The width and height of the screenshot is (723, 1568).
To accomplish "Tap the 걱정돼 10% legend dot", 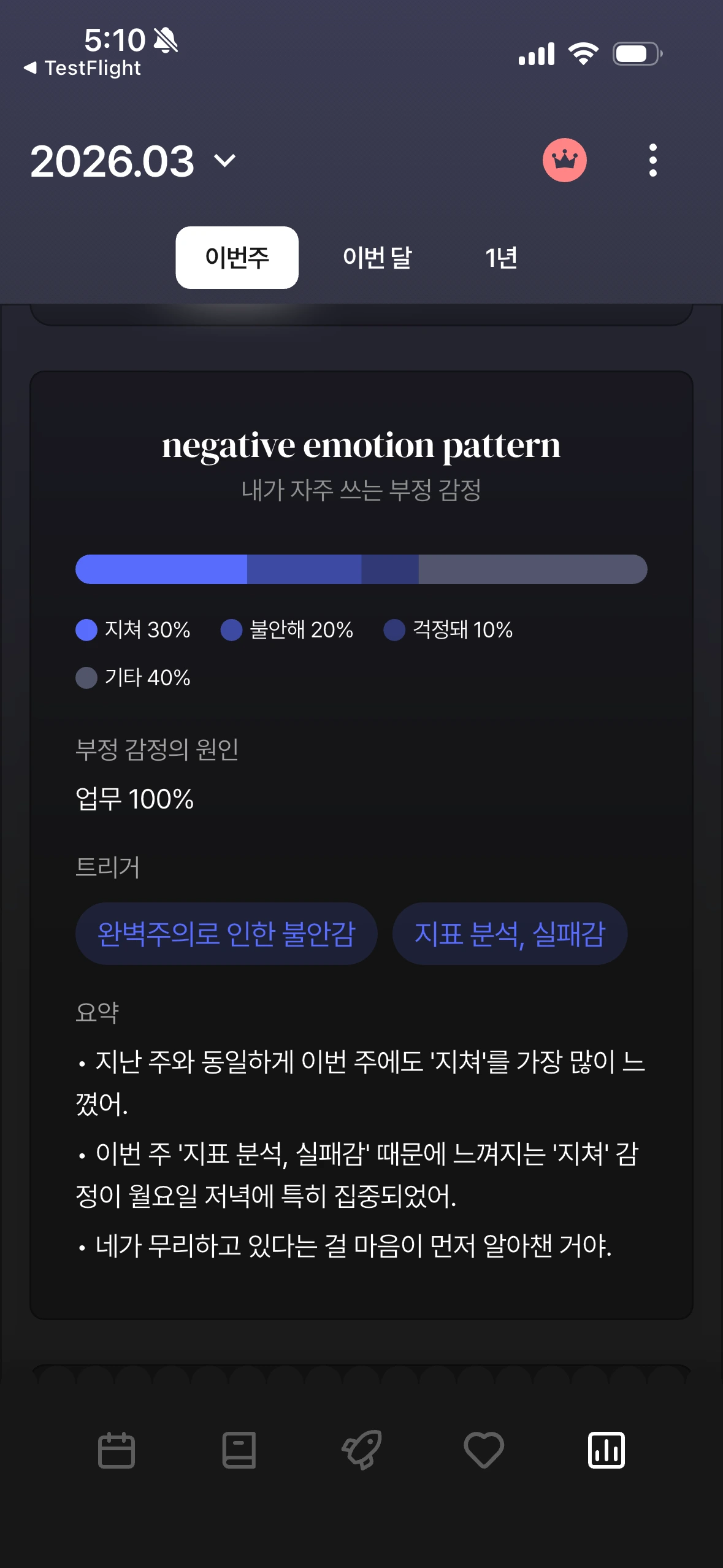I will (394, 629).
